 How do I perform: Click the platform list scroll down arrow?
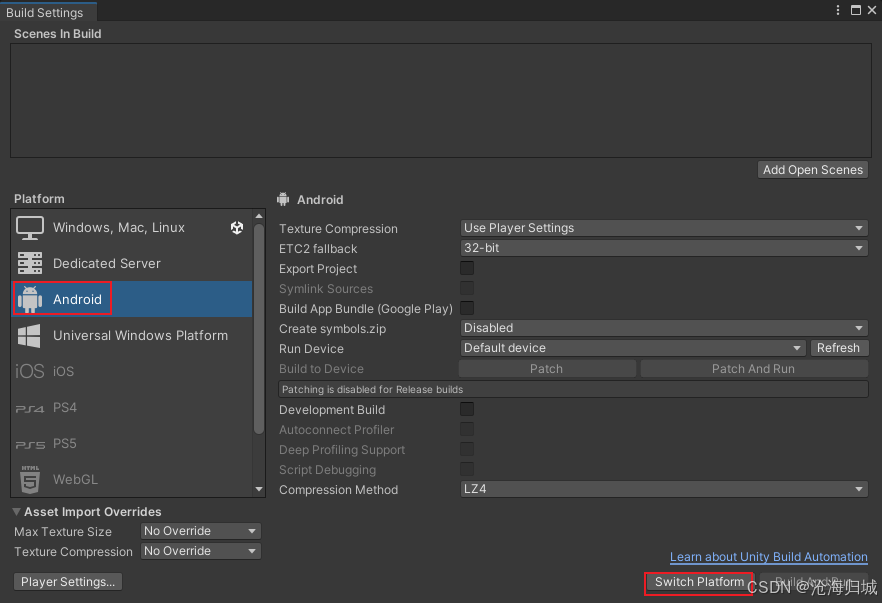coord(259,489)
